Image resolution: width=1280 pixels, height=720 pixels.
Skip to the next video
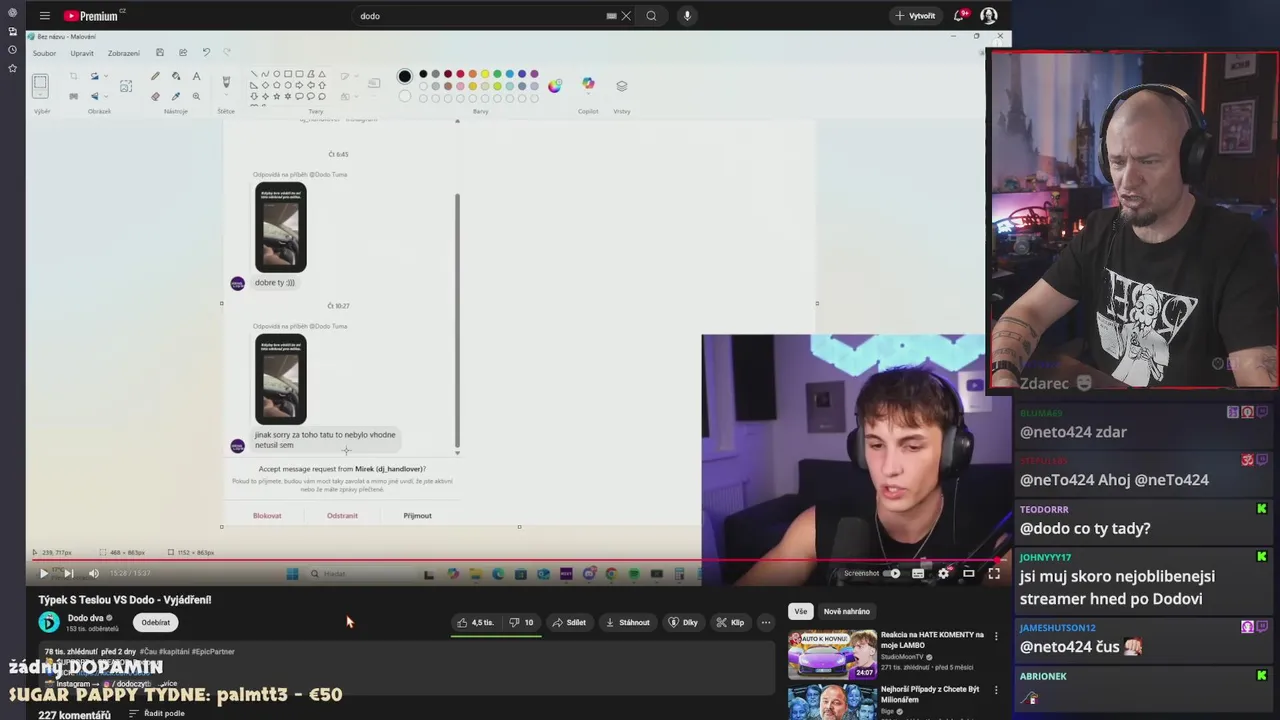(68, 573)
